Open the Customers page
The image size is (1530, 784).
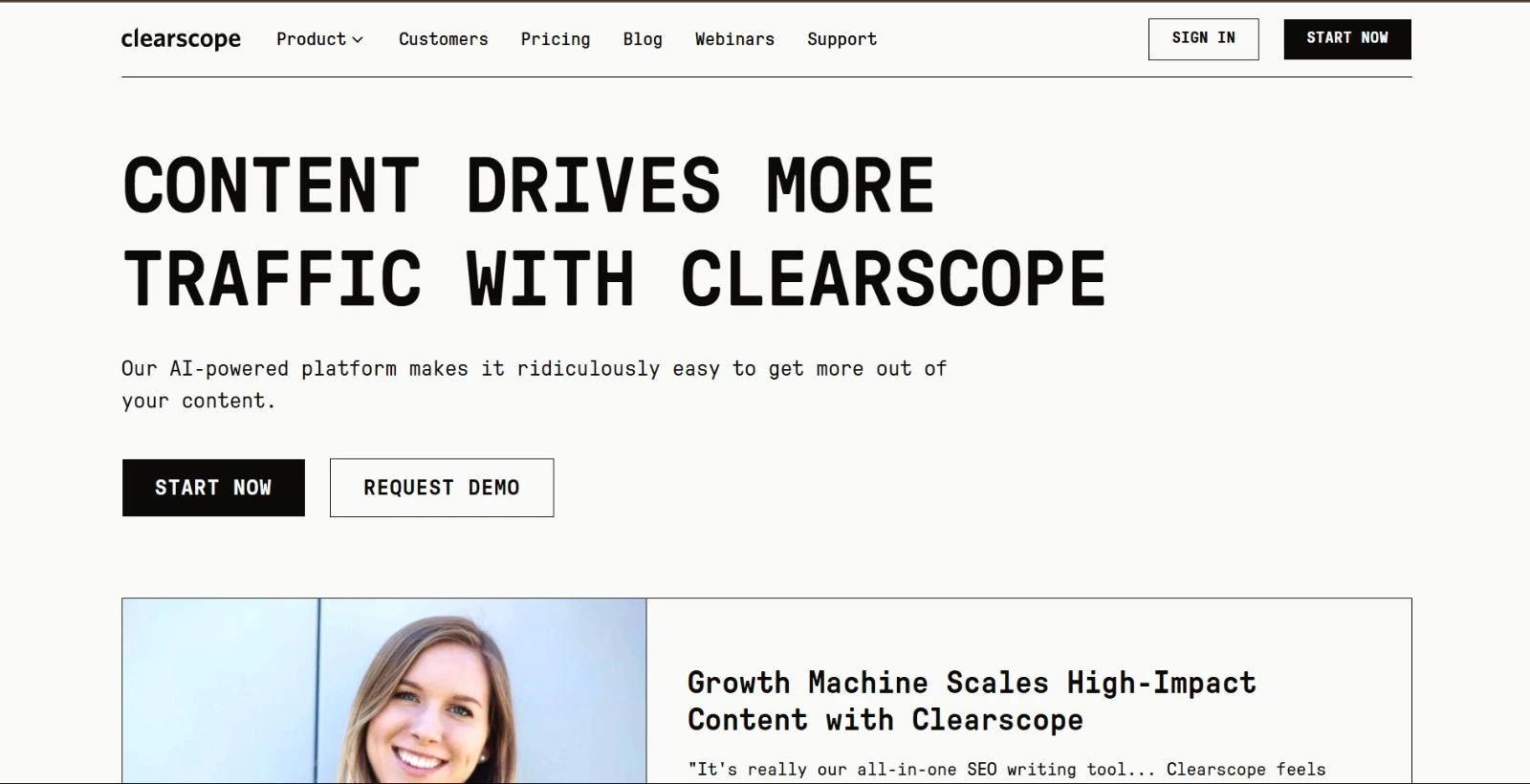444,39
